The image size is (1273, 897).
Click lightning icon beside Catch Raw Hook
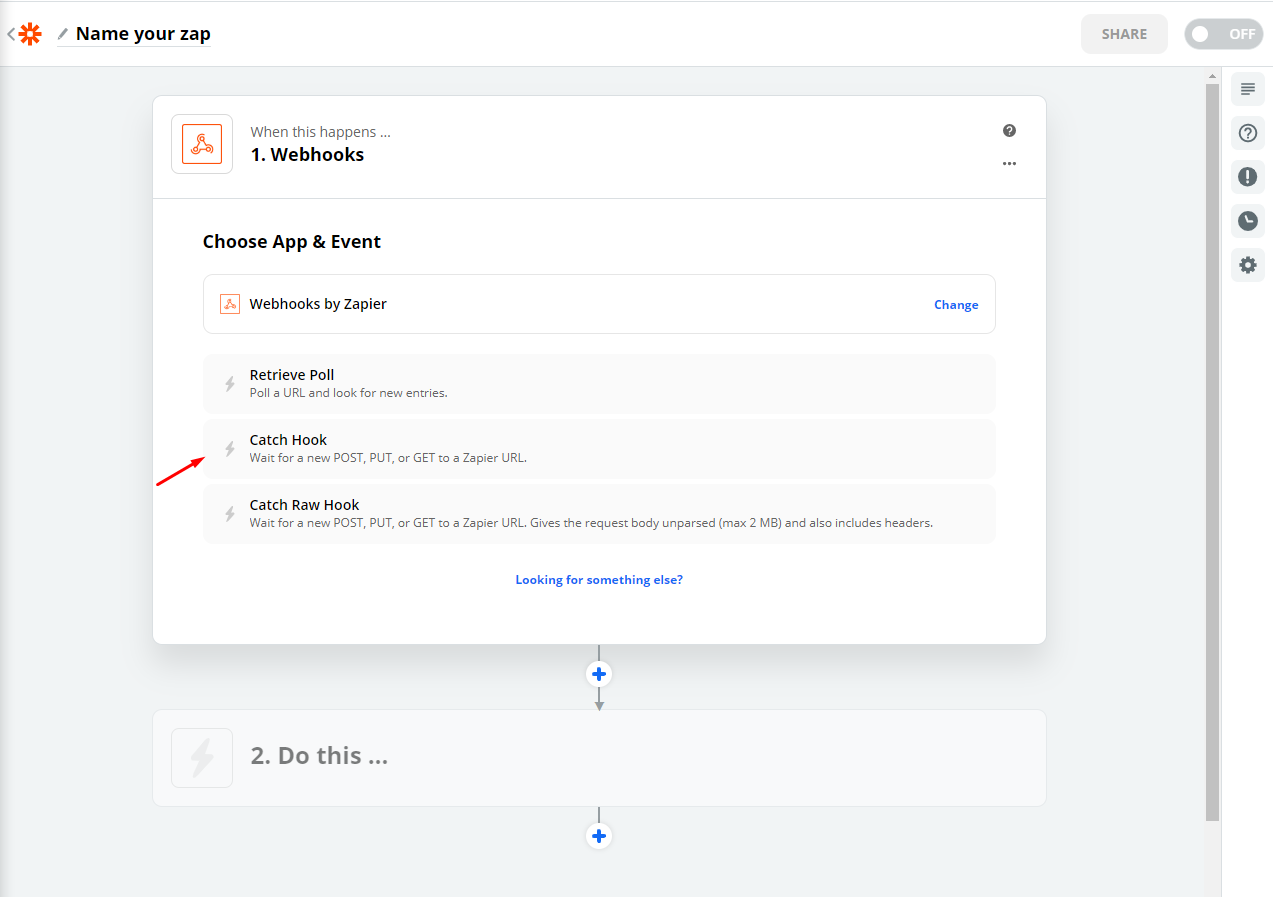coord(229,514)
